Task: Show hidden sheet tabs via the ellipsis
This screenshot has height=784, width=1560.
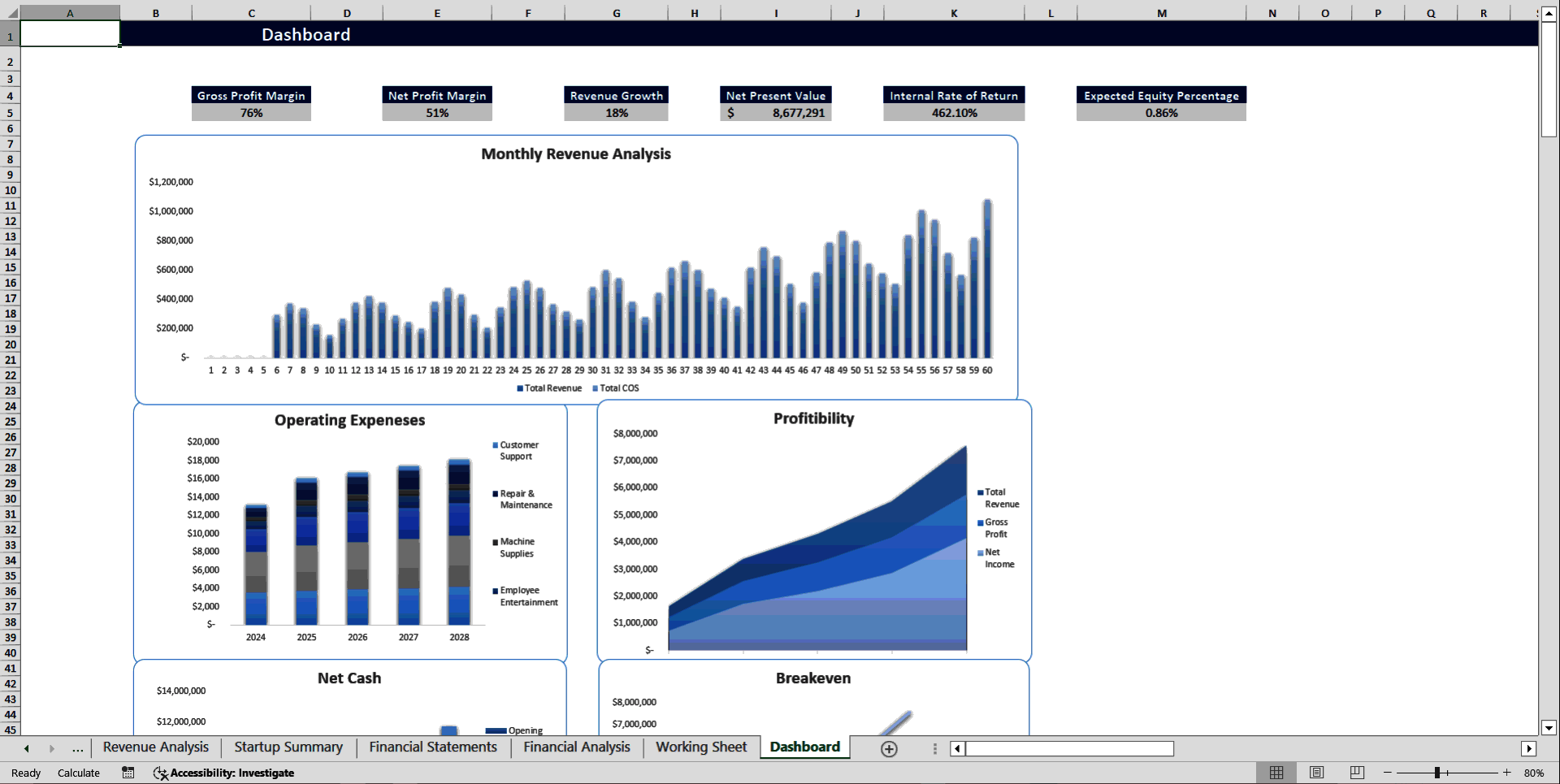Action: 77,748
